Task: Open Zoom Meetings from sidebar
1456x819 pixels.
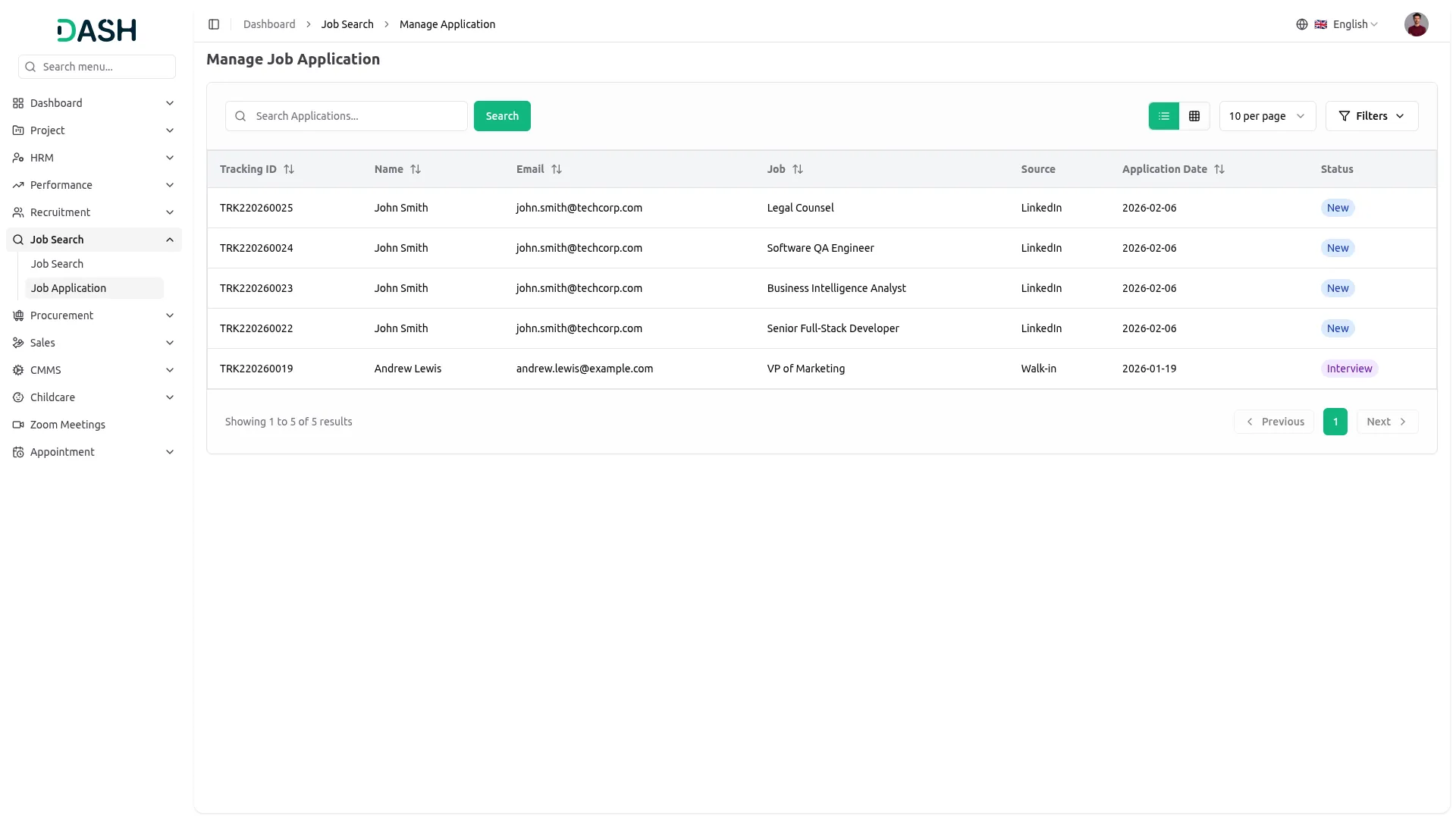Action: (94, 425)
